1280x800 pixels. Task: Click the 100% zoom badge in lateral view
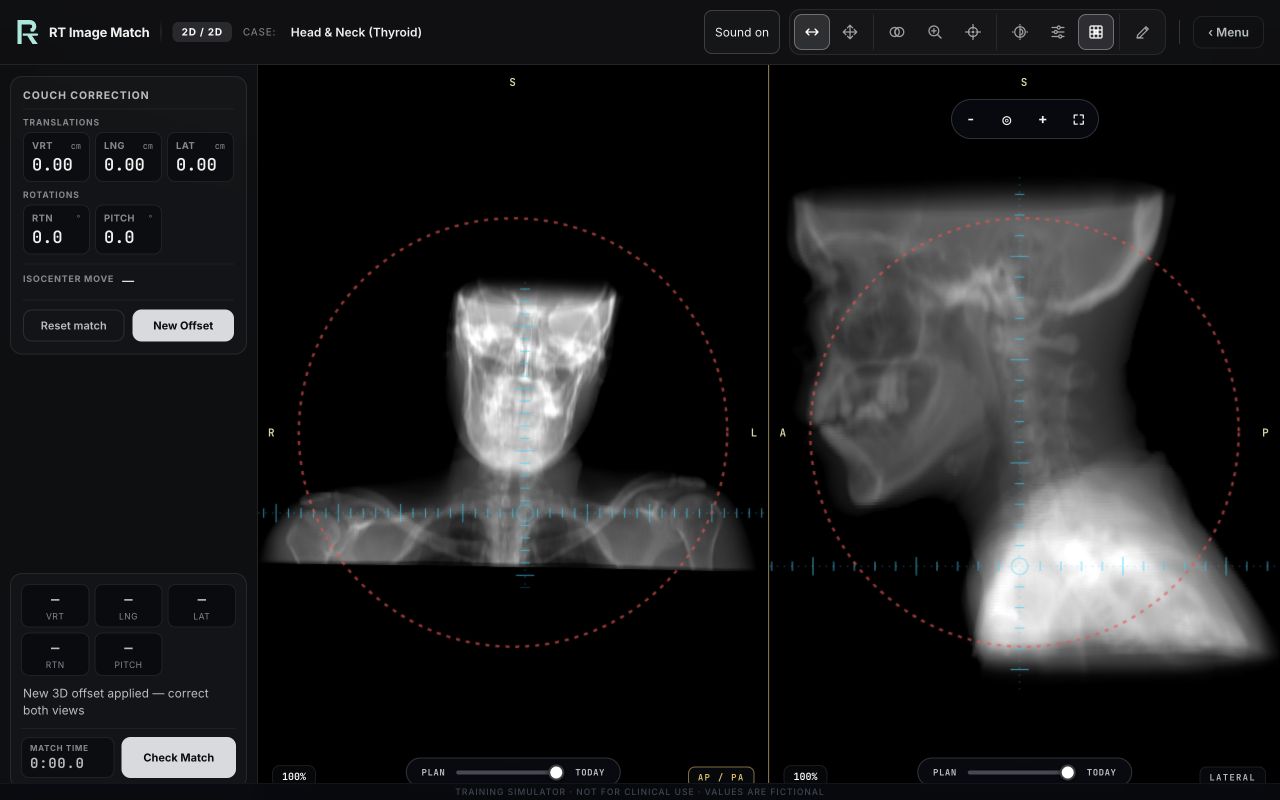click(x=805, y=776)
